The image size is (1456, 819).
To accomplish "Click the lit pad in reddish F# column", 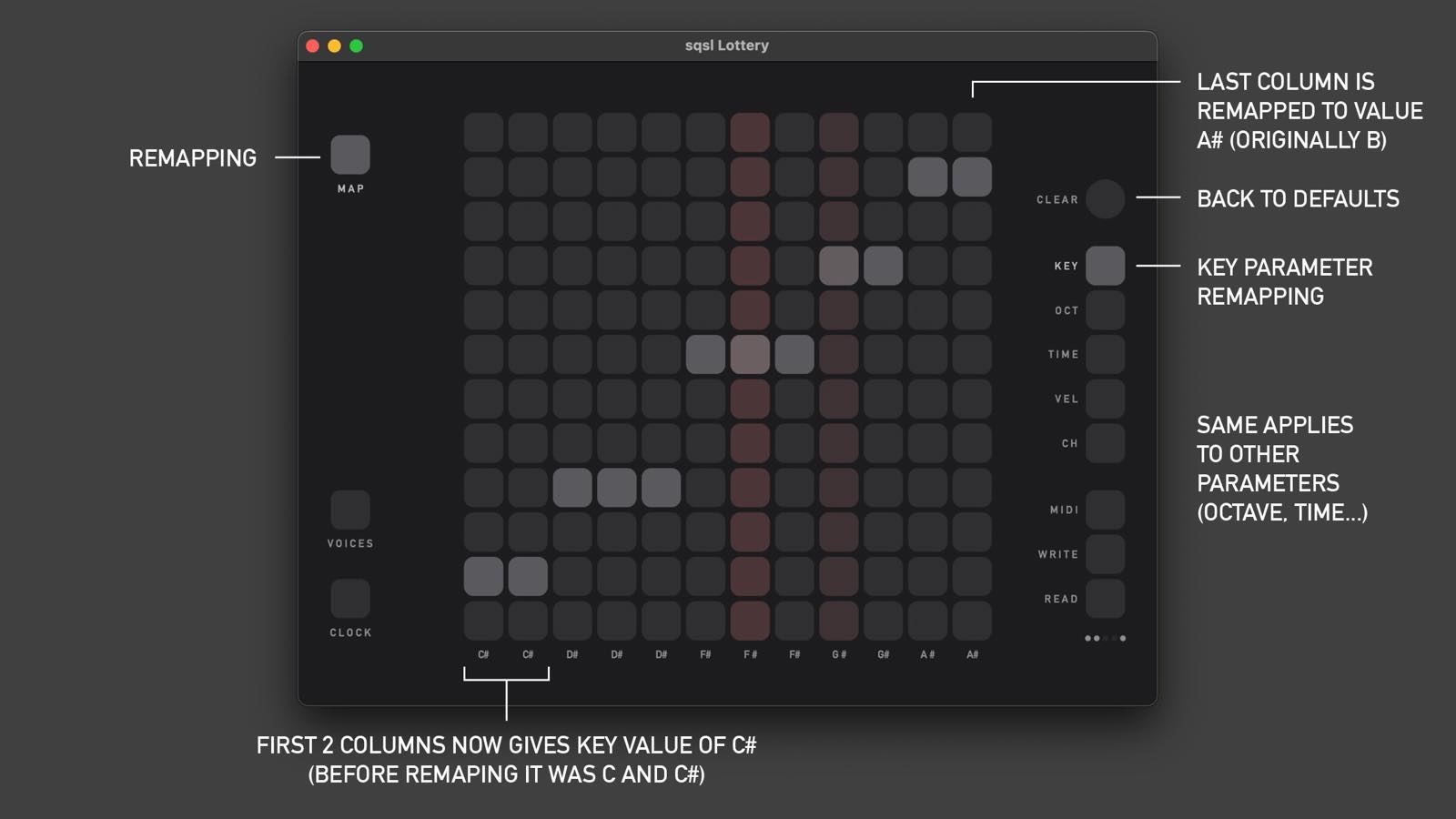I will (750, 355).
